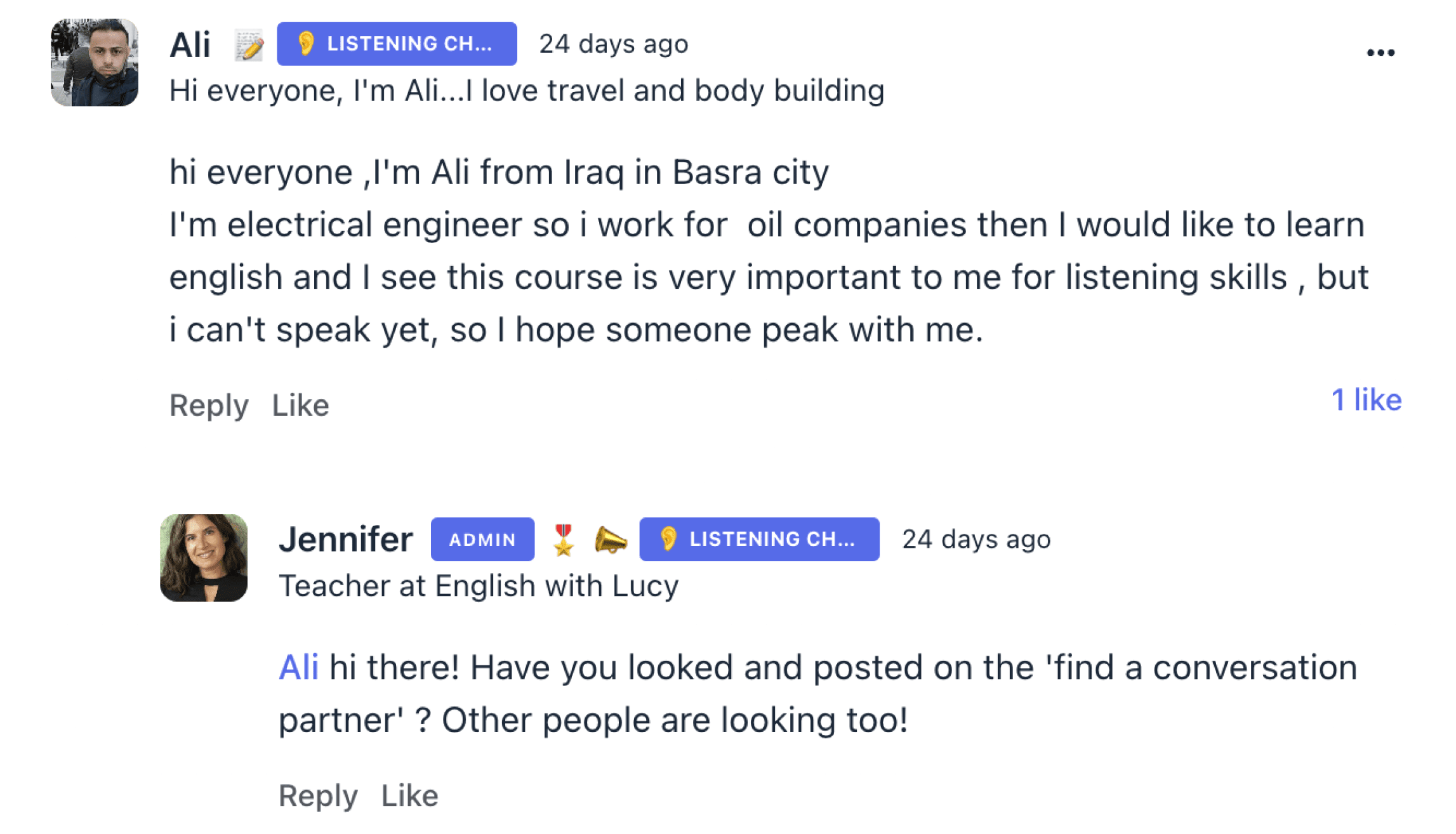Click 'Teacher at English with Lucy' headline
Viewport: 1456px width, 834px height.
(479, 586)
